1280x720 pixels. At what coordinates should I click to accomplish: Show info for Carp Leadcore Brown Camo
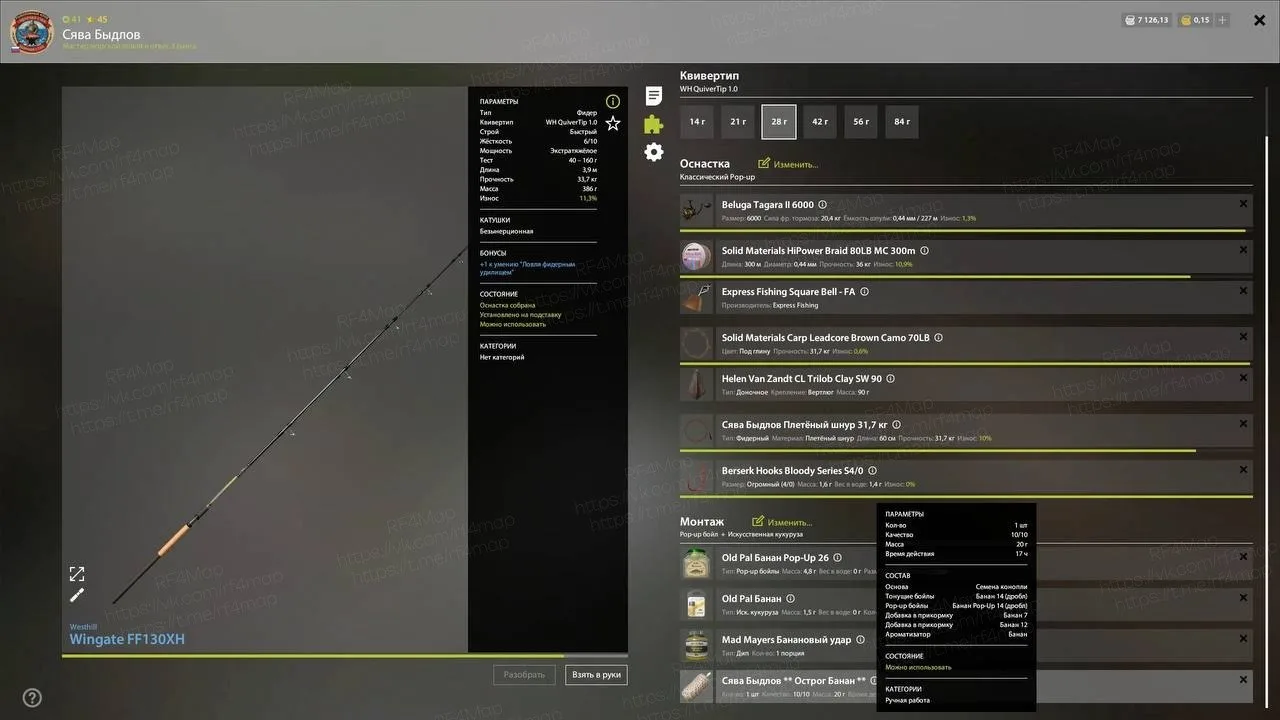938,338
